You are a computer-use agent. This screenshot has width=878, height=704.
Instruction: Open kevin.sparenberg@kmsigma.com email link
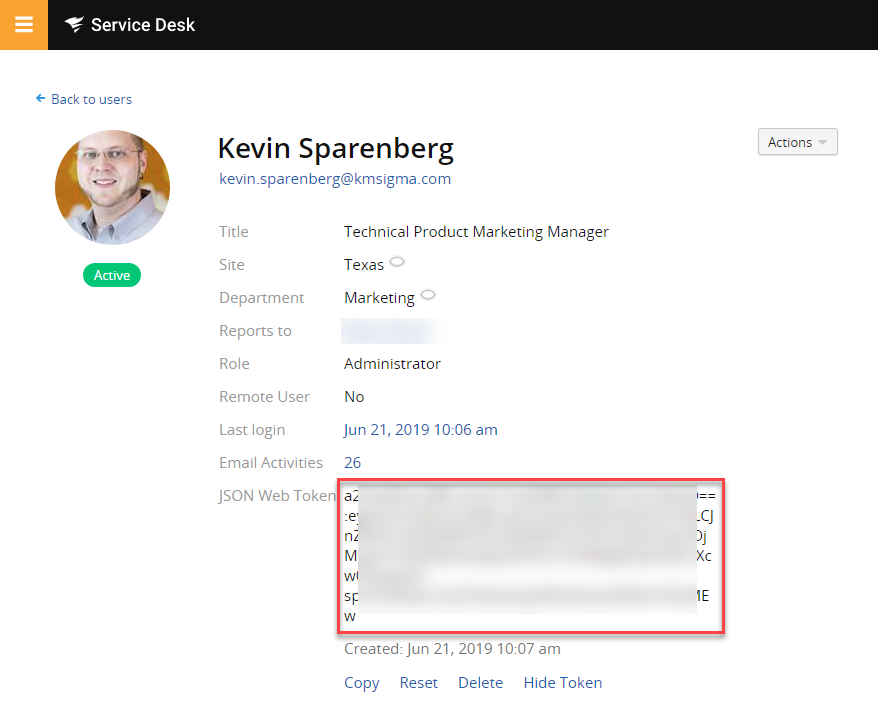click(x=335, y=179)
